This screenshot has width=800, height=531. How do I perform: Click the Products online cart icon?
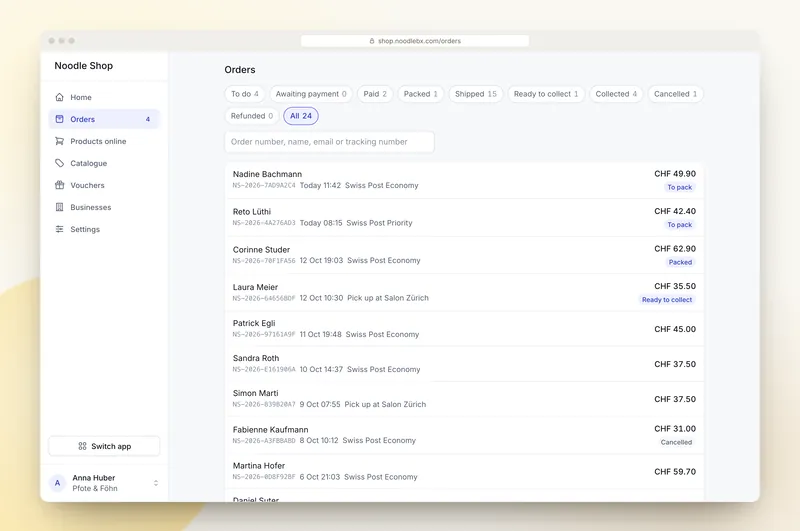[60, 141]
